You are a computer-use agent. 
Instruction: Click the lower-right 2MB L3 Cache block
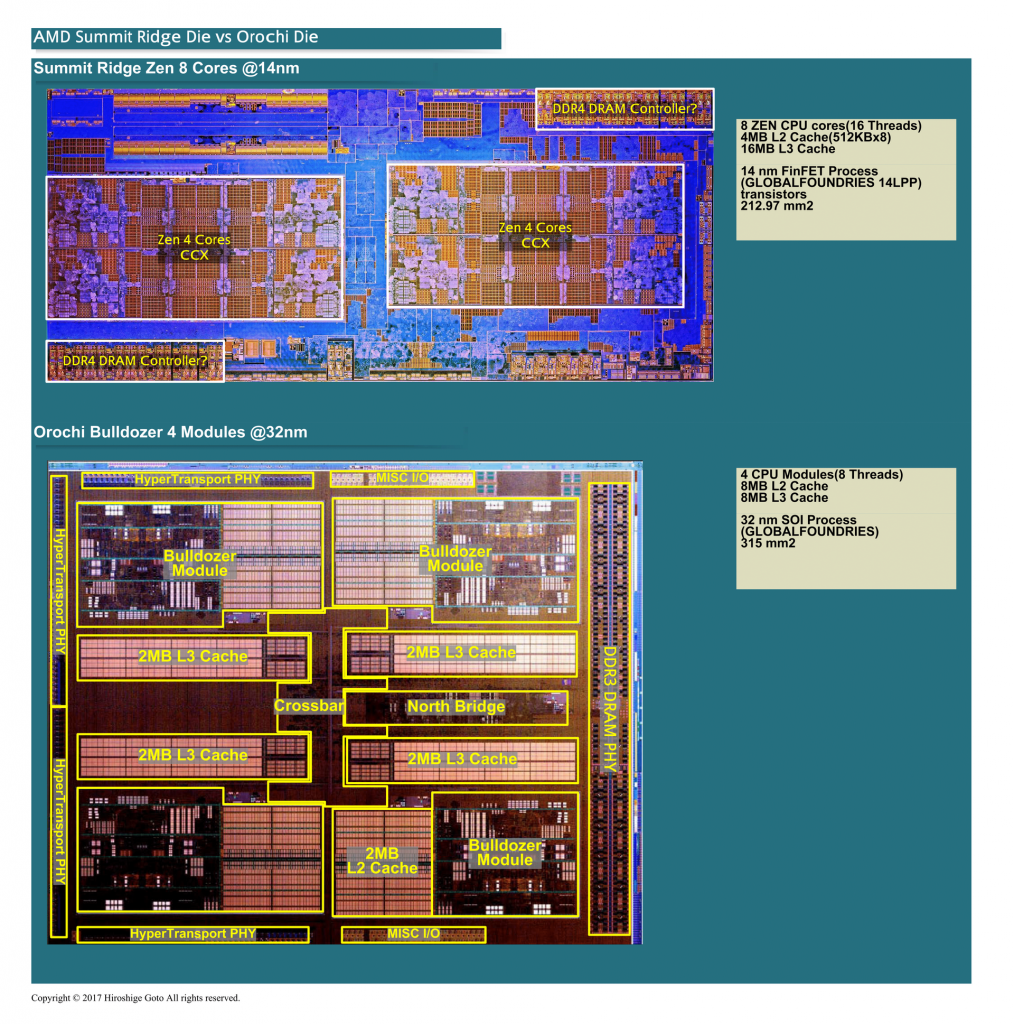tap(462, 760)
